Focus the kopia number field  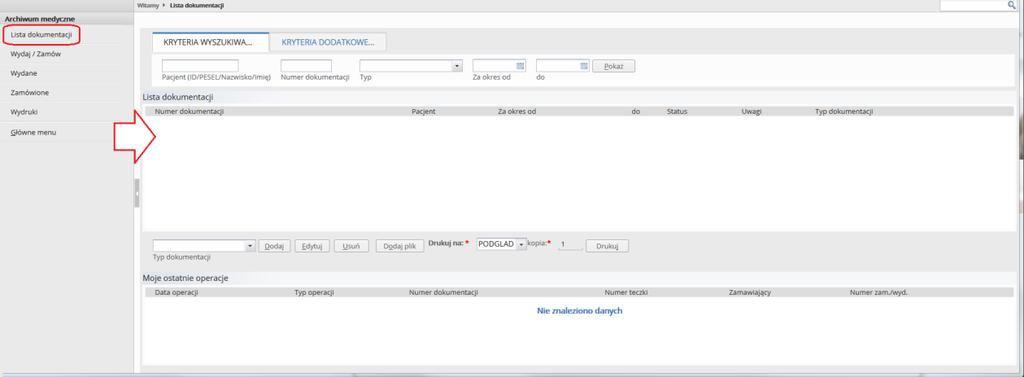571,244
